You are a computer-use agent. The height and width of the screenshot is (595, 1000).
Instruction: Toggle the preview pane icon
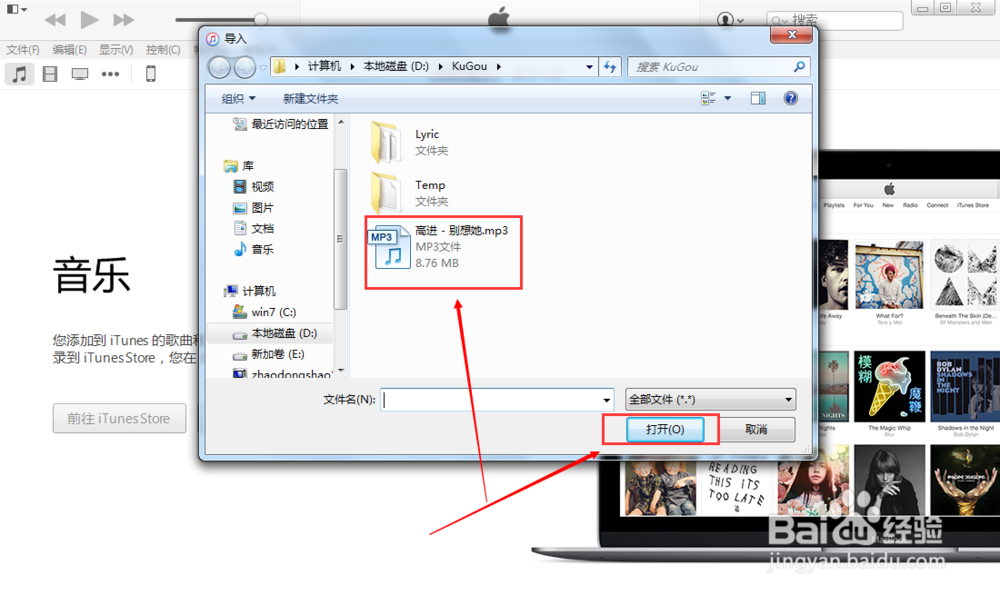tap(758, 98)
